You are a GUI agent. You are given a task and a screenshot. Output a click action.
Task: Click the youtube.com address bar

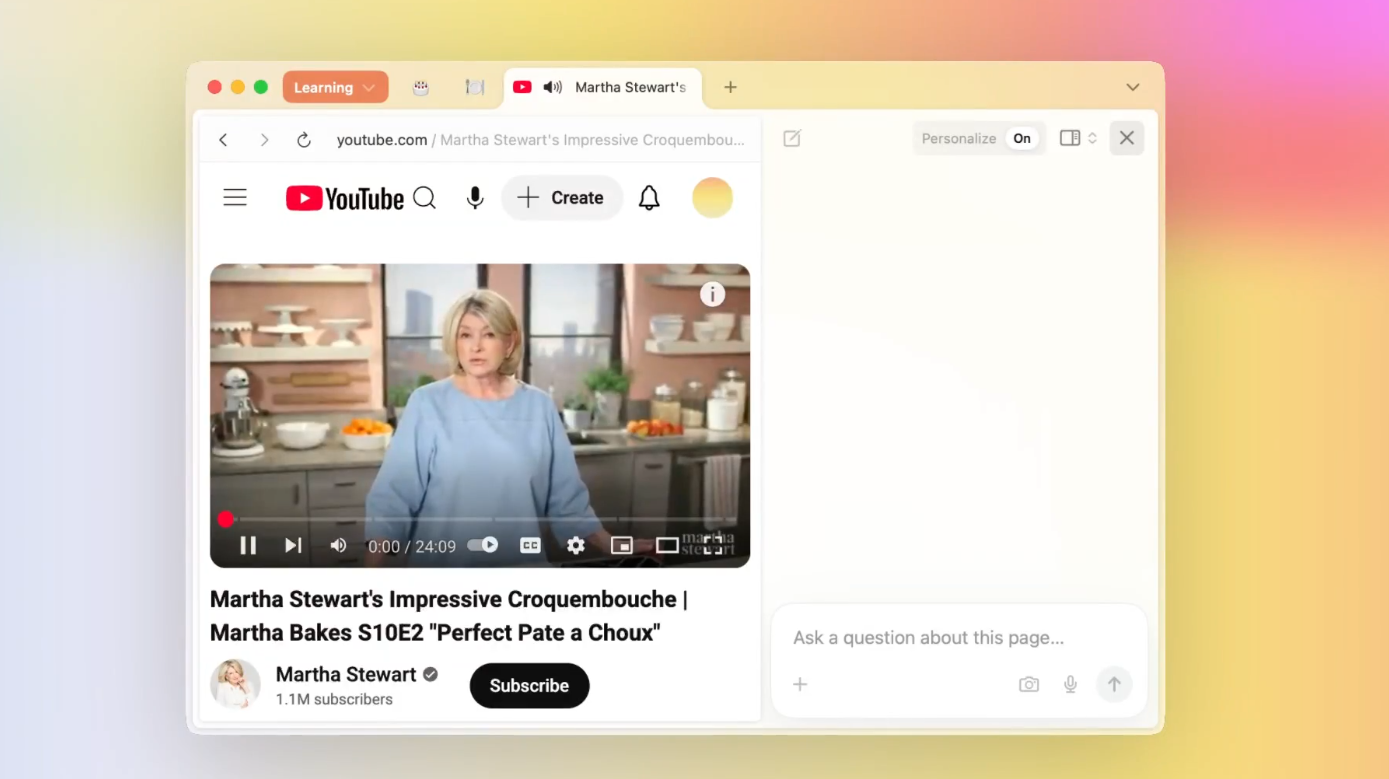coord(540,140)
